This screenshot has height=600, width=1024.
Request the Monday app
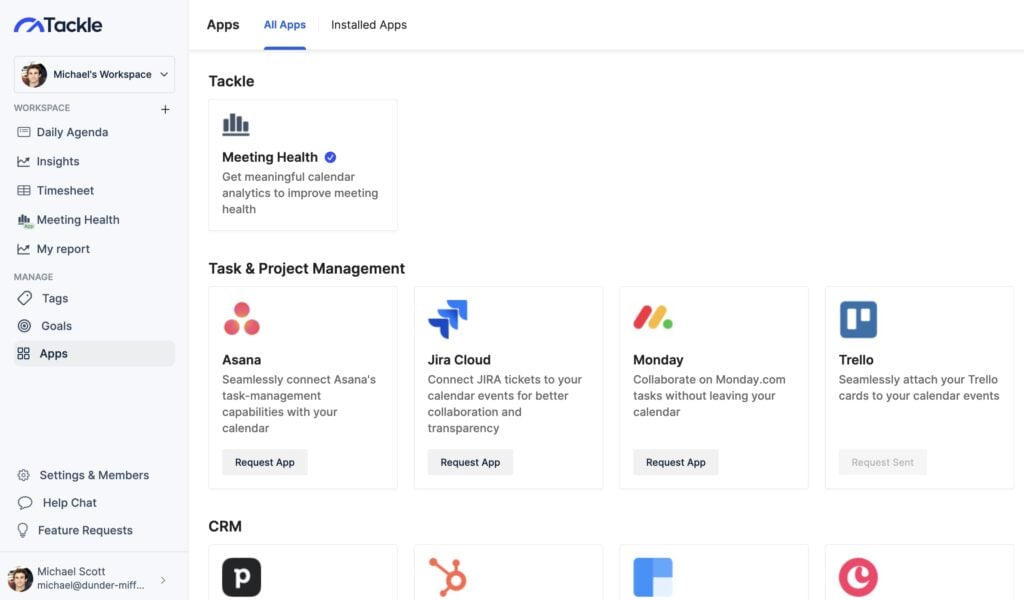pos(676,462)
